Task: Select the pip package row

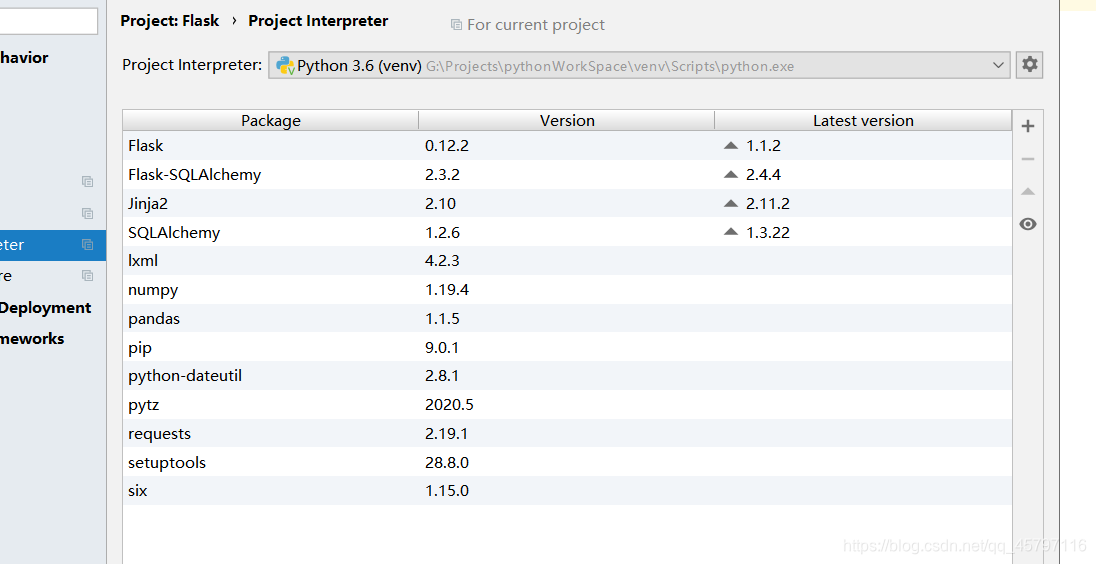Action: [x=567, y=347]
